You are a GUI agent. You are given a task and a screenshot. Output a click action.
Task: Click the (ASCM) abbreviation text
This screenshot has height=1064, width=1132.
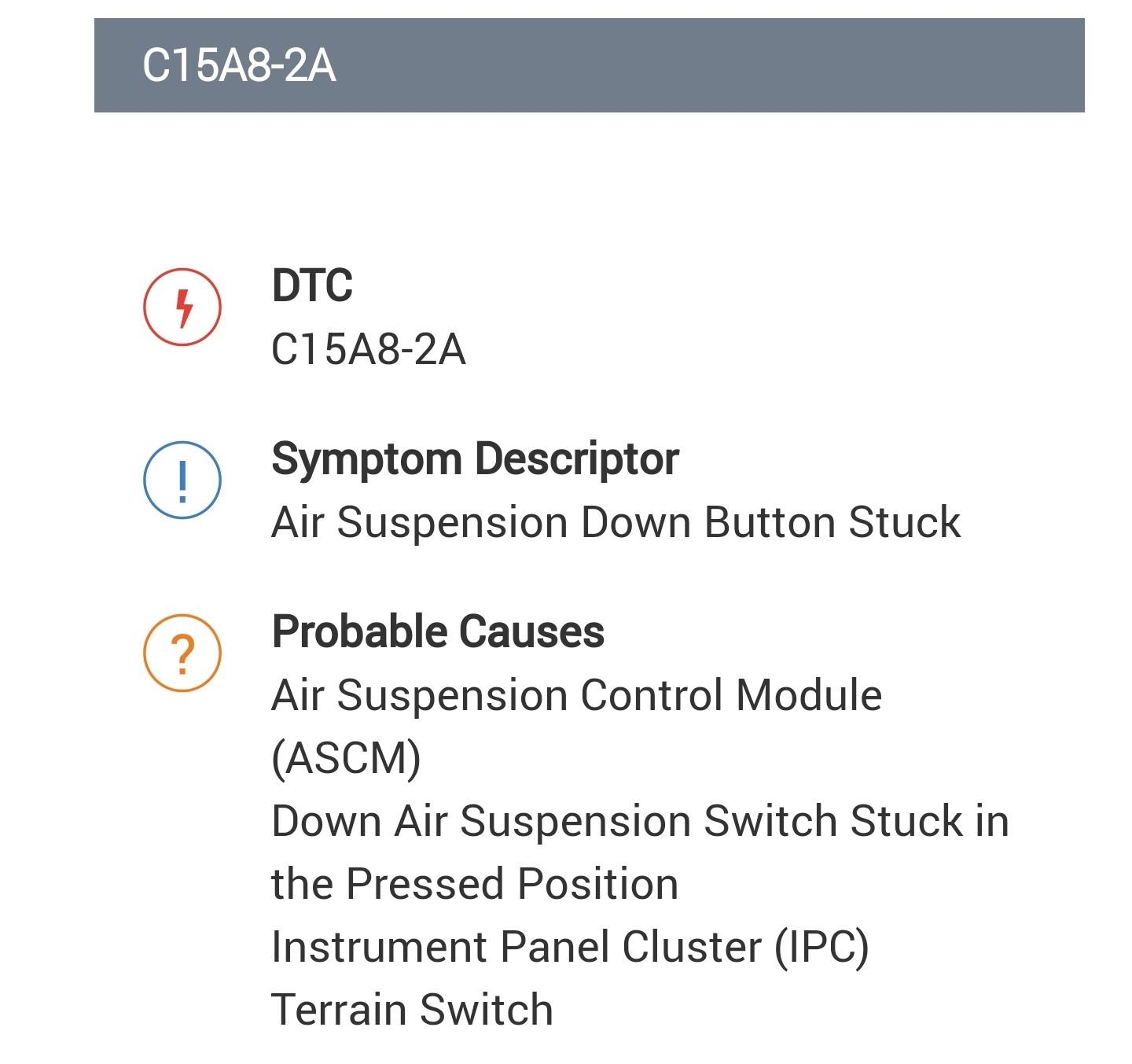tap(346, 758)
